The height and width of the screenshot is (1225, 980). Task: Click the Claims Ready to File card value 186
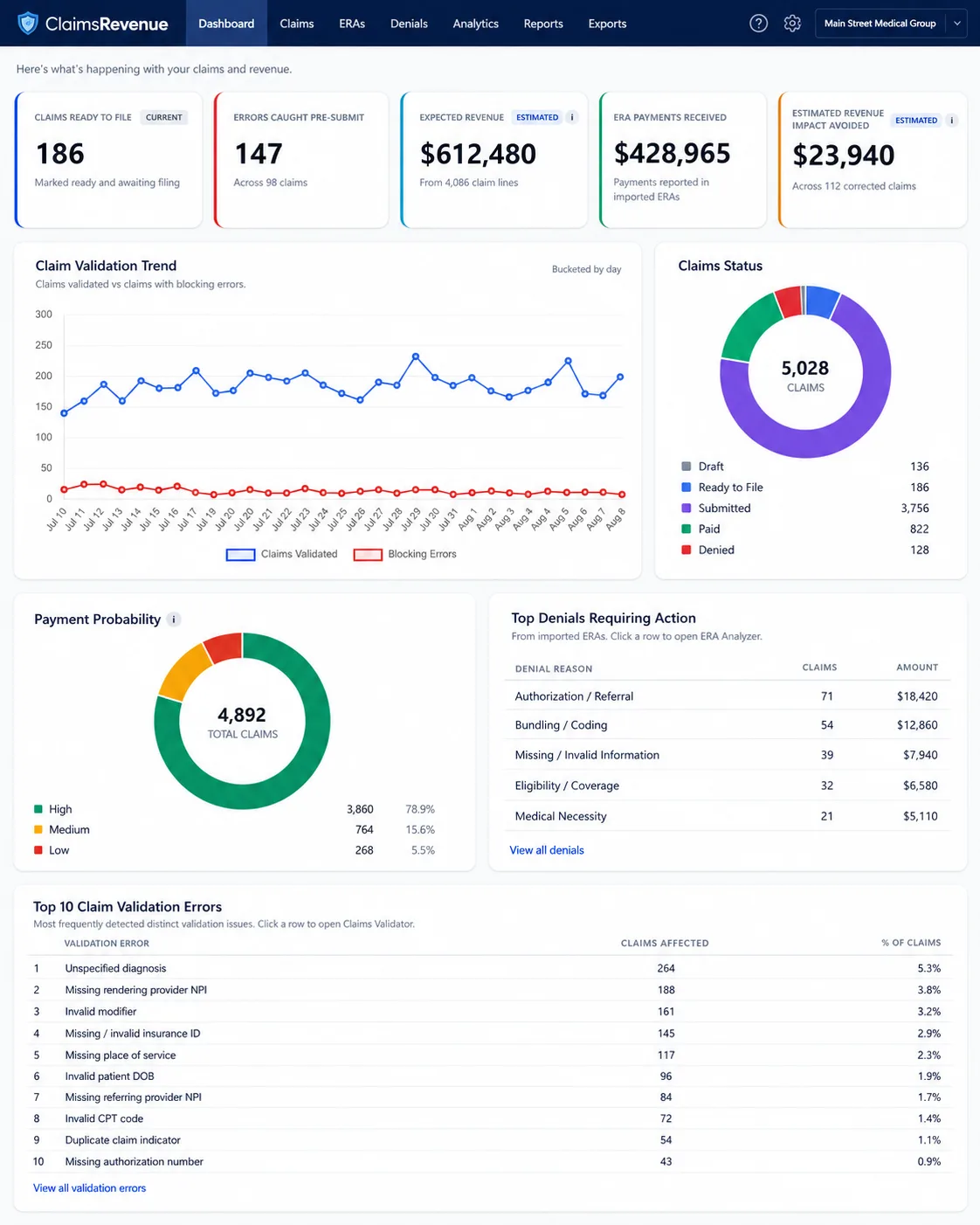click(x=60, y=154)
